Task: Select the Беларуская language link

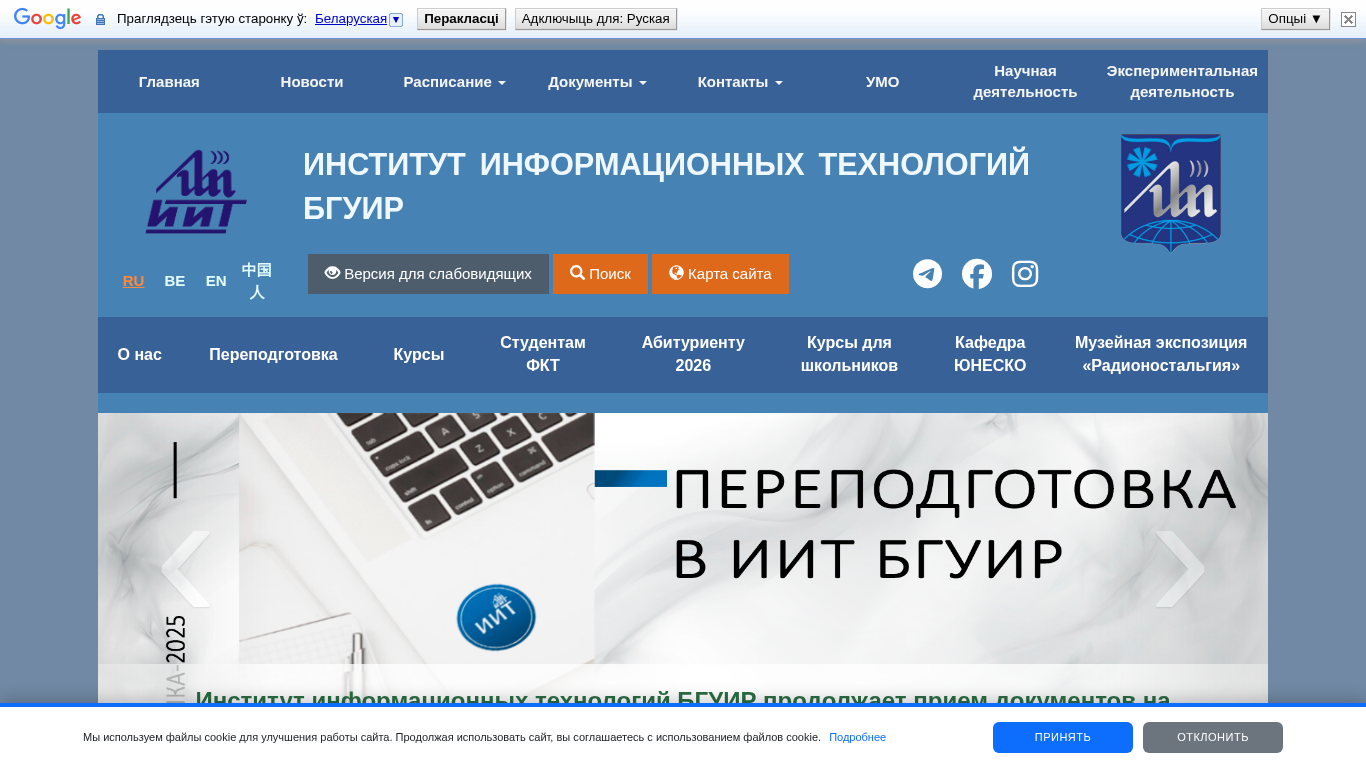Action: click(351, 19)
